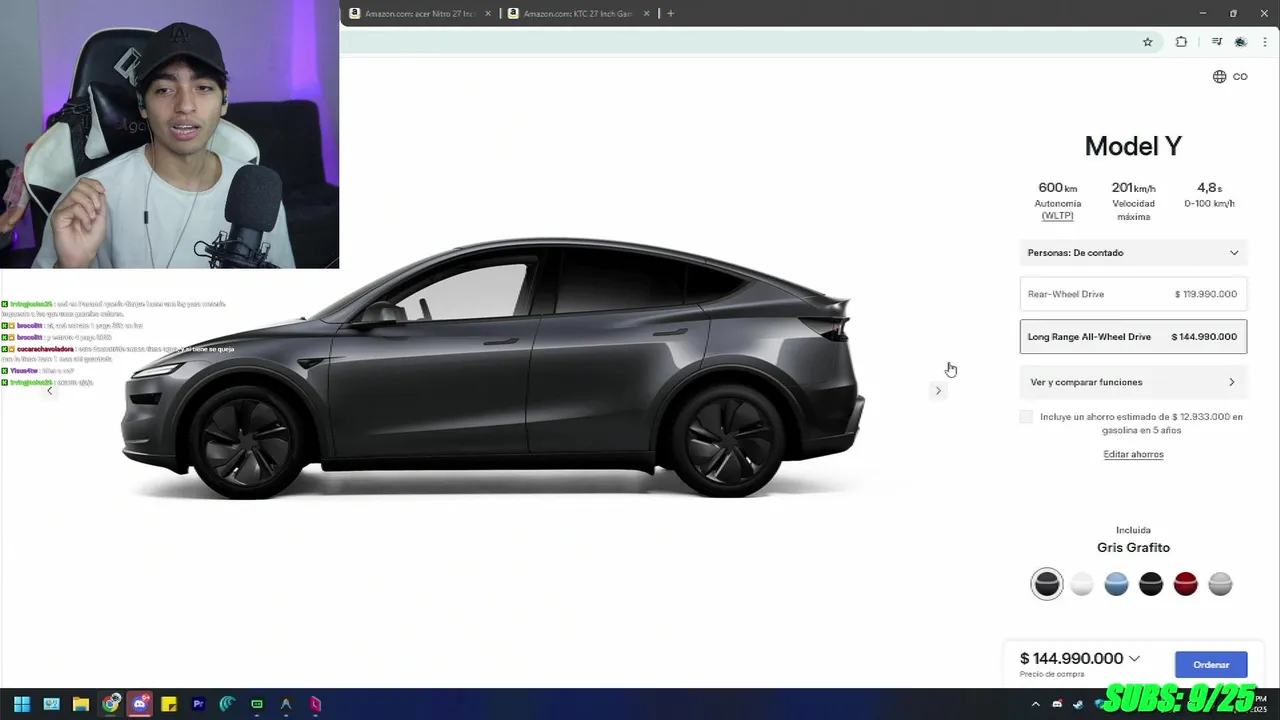Viewport: 1280px width, 720px height.
Task: Show the next car image
Action: [938, 391]
